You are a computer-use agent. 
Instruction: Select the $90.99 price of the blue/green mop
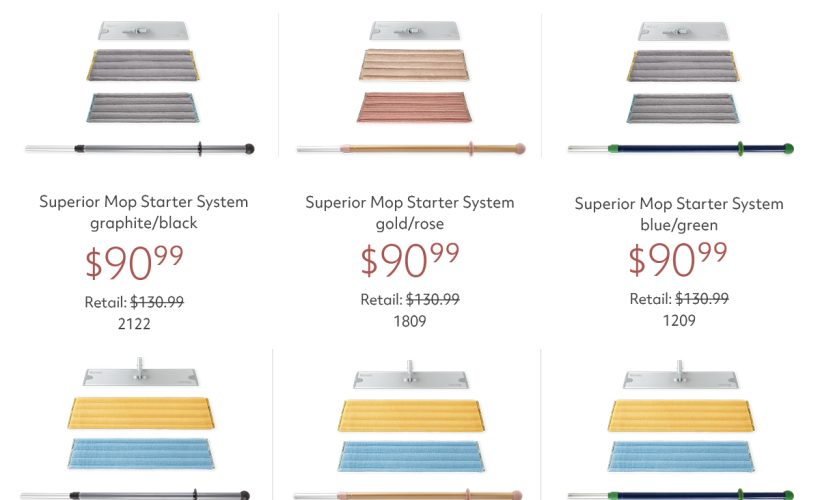[678, 259]
